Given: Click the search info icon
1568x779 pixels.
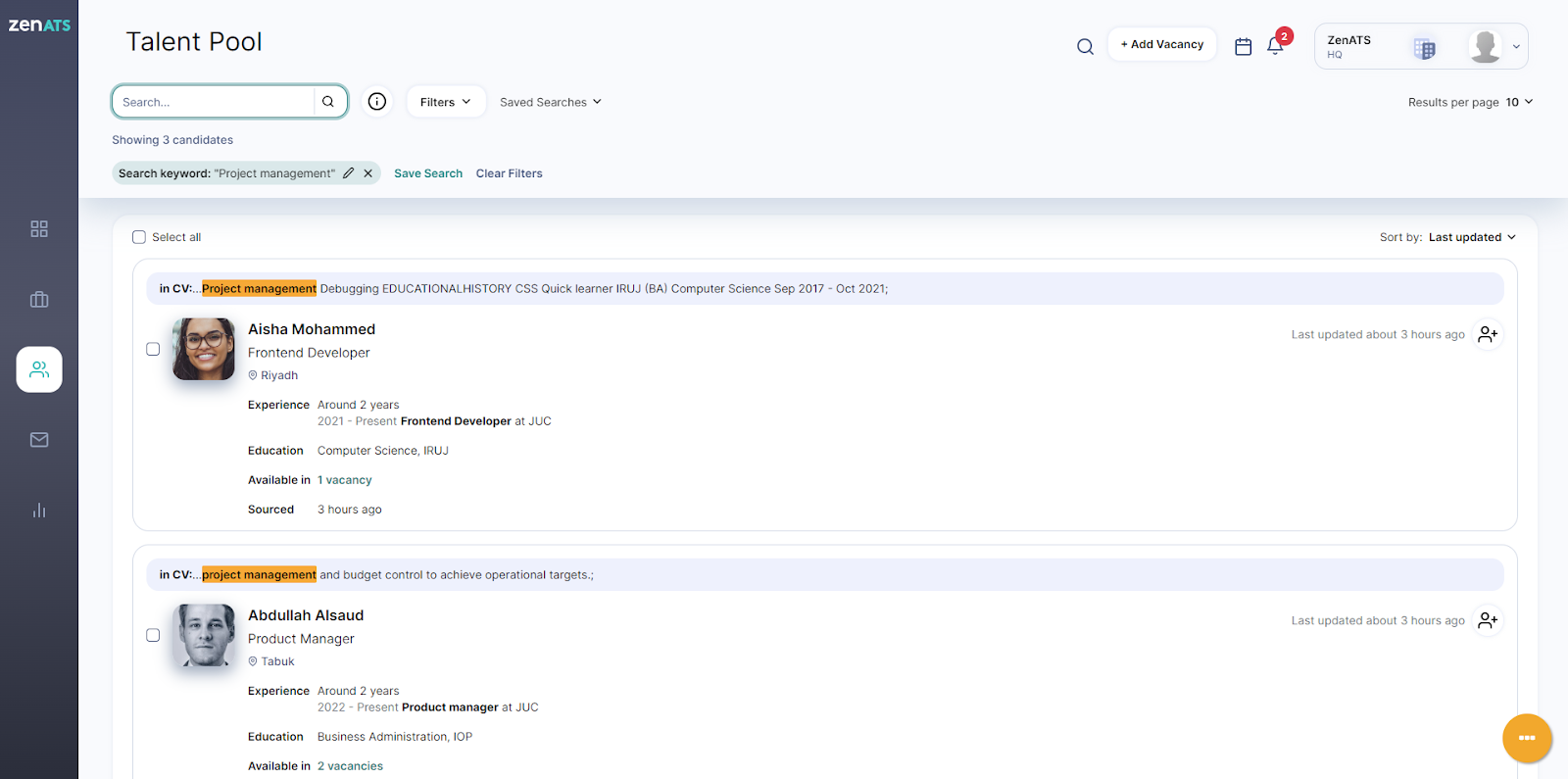Looking at the screenshot, I should 377,101.
